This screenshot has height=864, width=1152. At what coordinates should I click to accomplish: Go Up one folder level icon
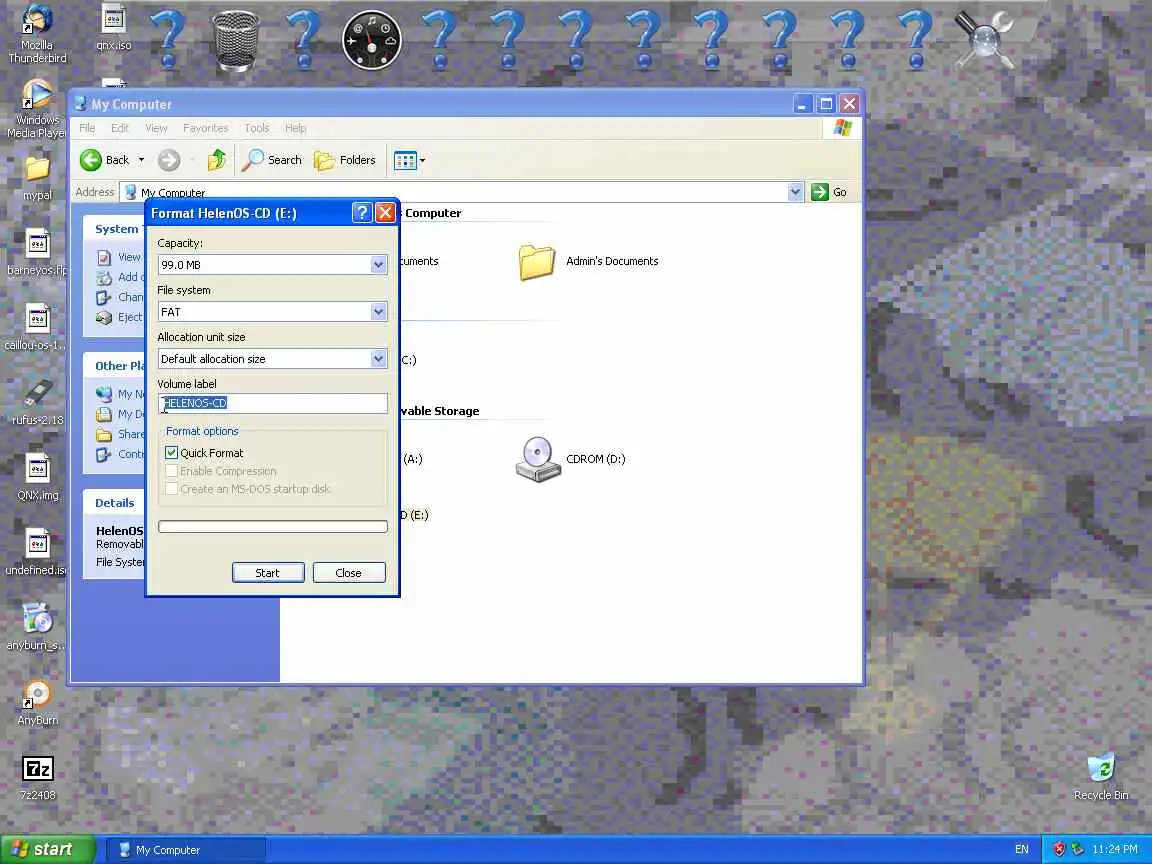click(217, 159)
